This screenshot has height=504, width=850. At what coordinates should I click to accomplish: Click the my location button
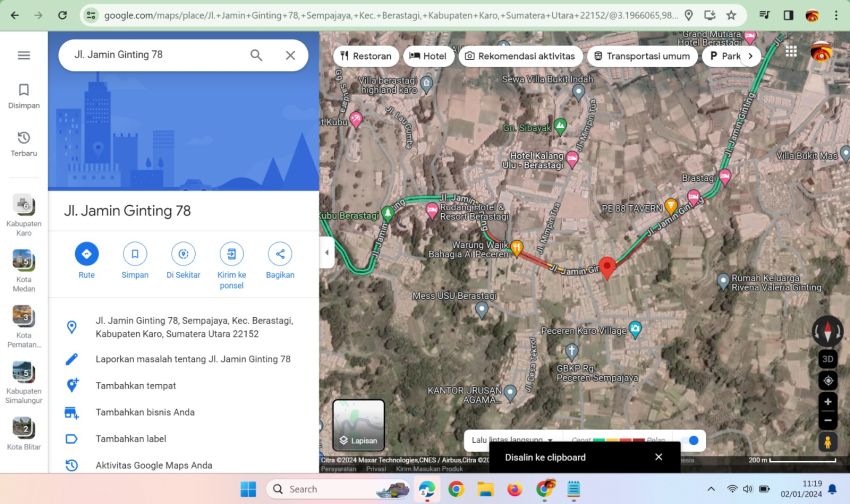tap(828, 380)
